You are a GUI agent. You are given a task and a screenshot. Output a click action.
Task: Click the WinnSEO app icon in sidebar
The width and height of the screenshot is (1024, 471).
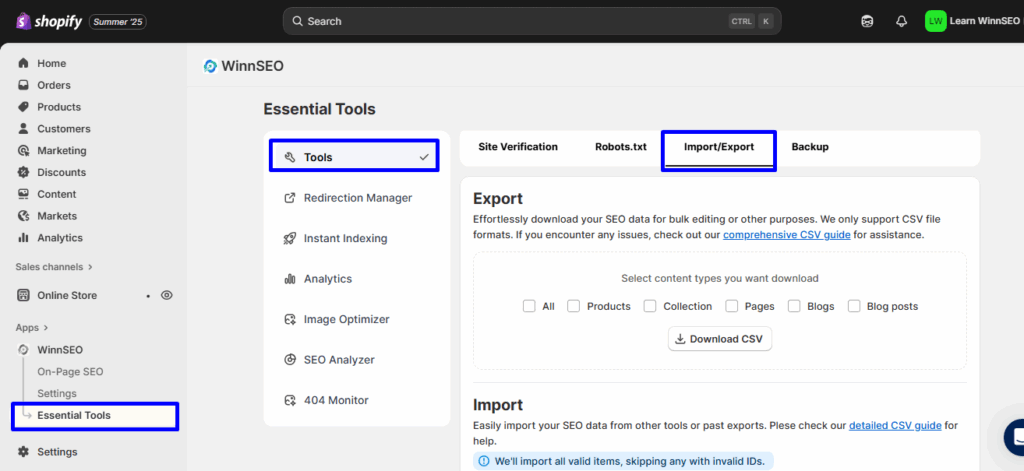(24, 349)
